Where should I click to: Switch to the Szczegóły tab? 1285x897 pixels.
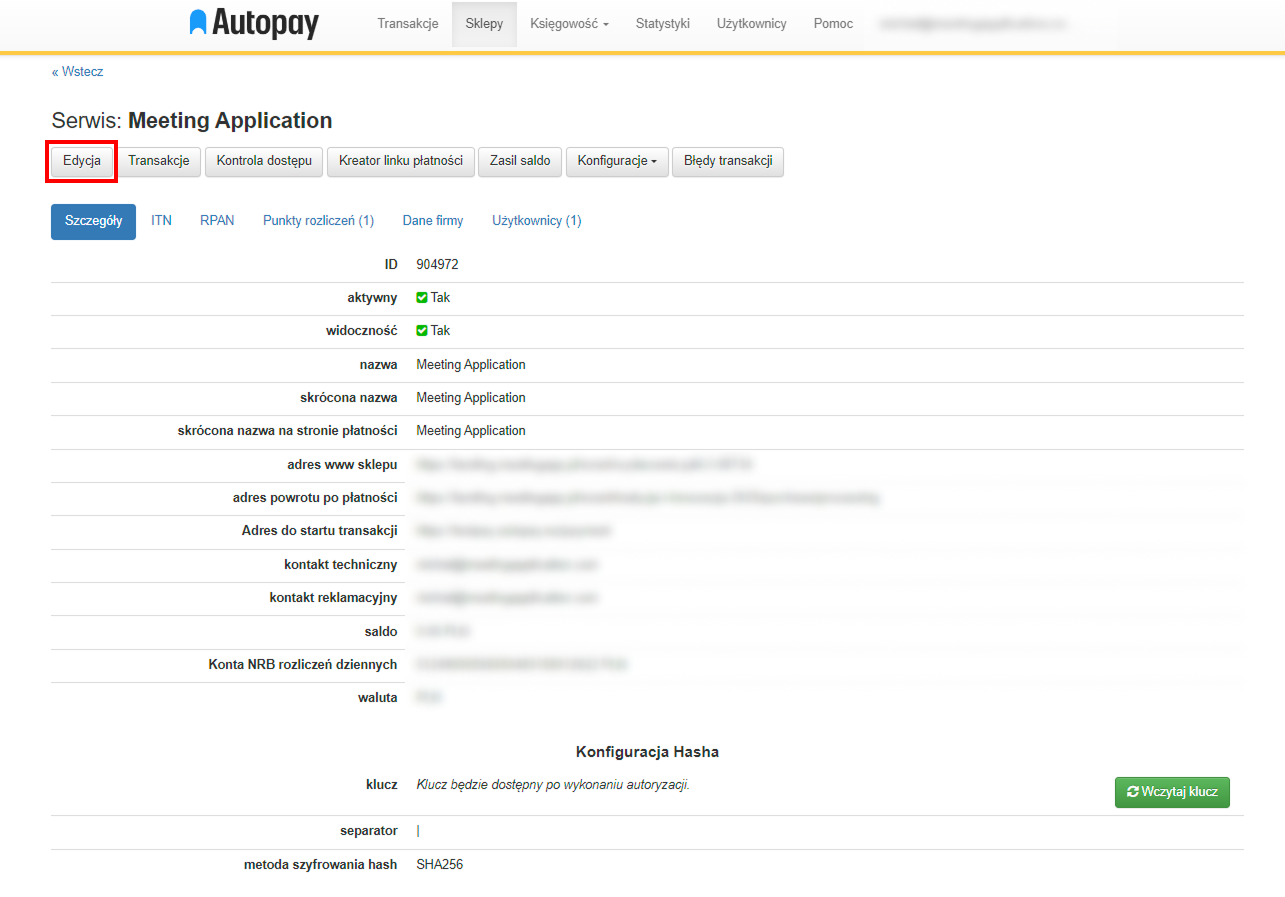[93, 221]
